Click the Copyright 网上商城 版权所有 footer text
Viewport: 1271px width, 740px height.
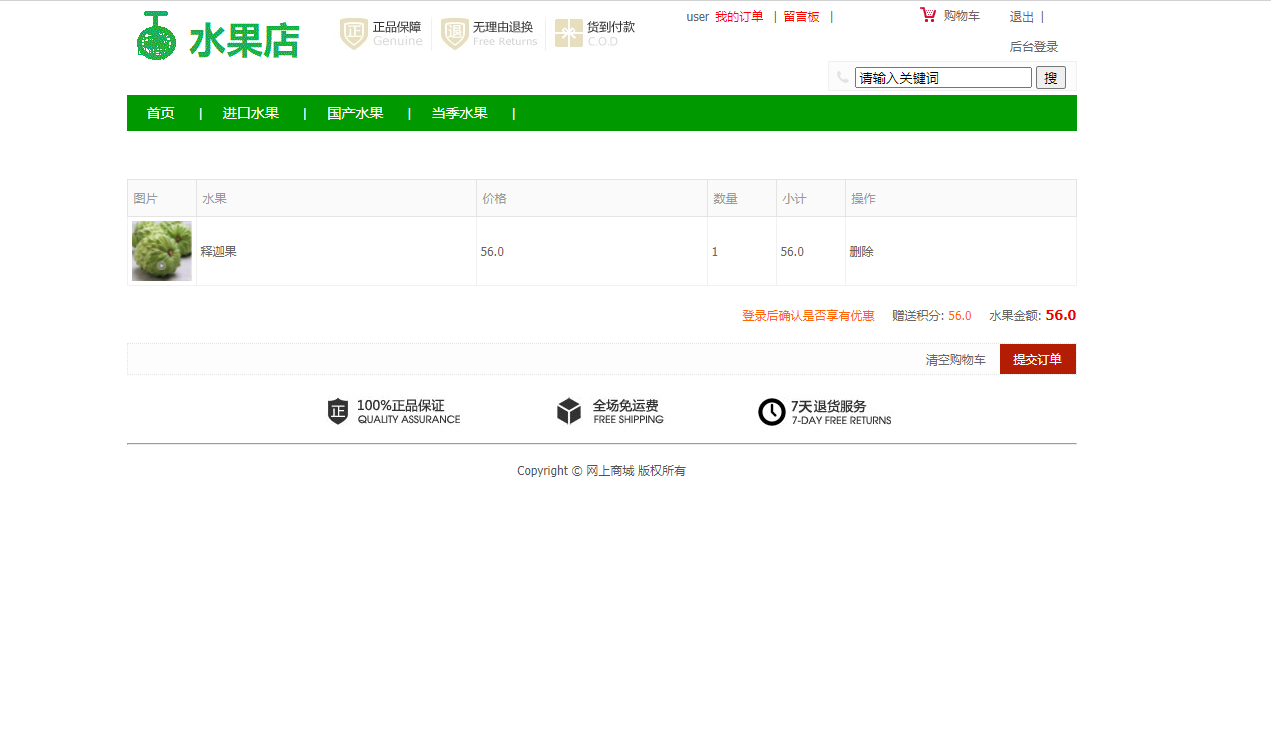click(x=601, y=471)
